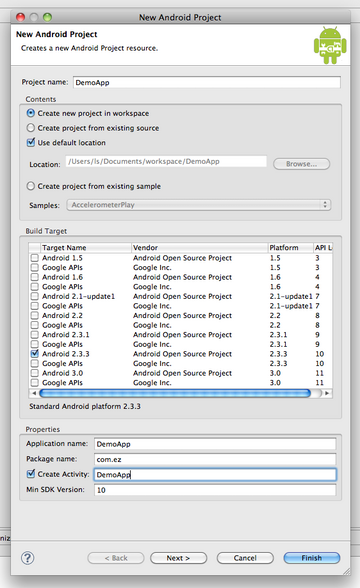Click the Platform column header
Screen dimensions: 360x588
(291, 248)
